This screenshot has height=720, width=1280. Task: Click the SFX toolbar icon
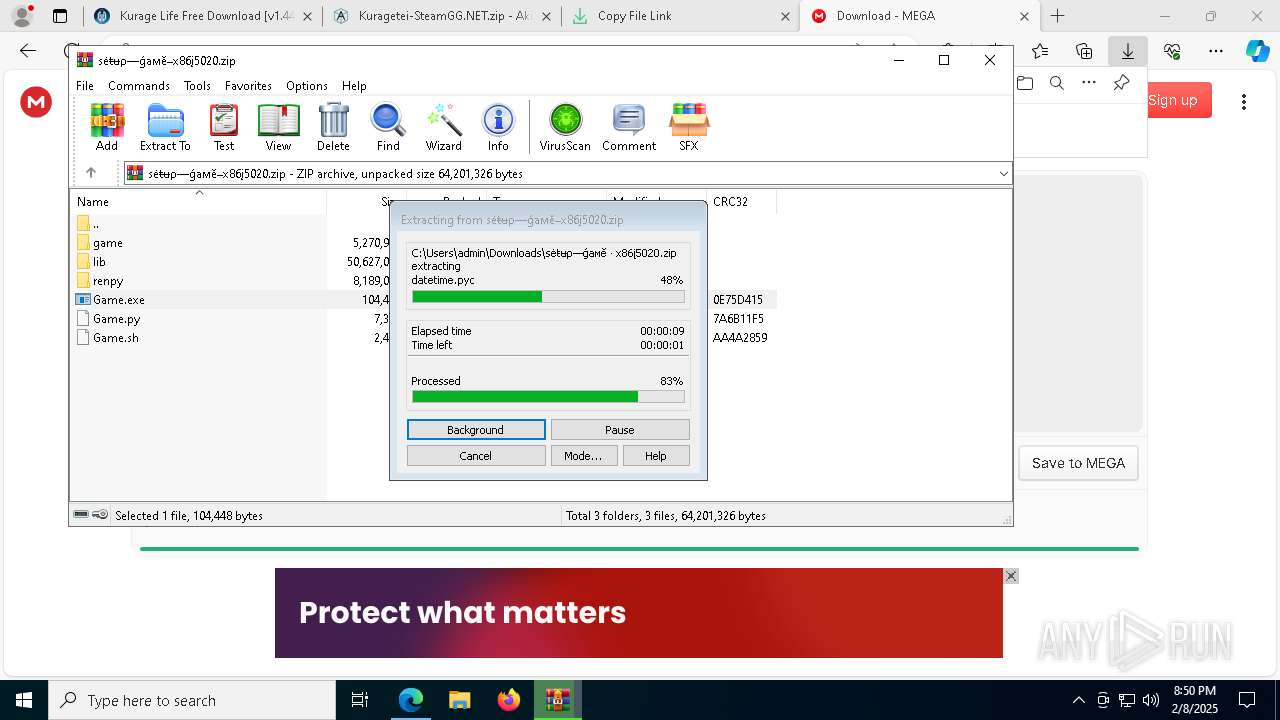tap(689, 127)
